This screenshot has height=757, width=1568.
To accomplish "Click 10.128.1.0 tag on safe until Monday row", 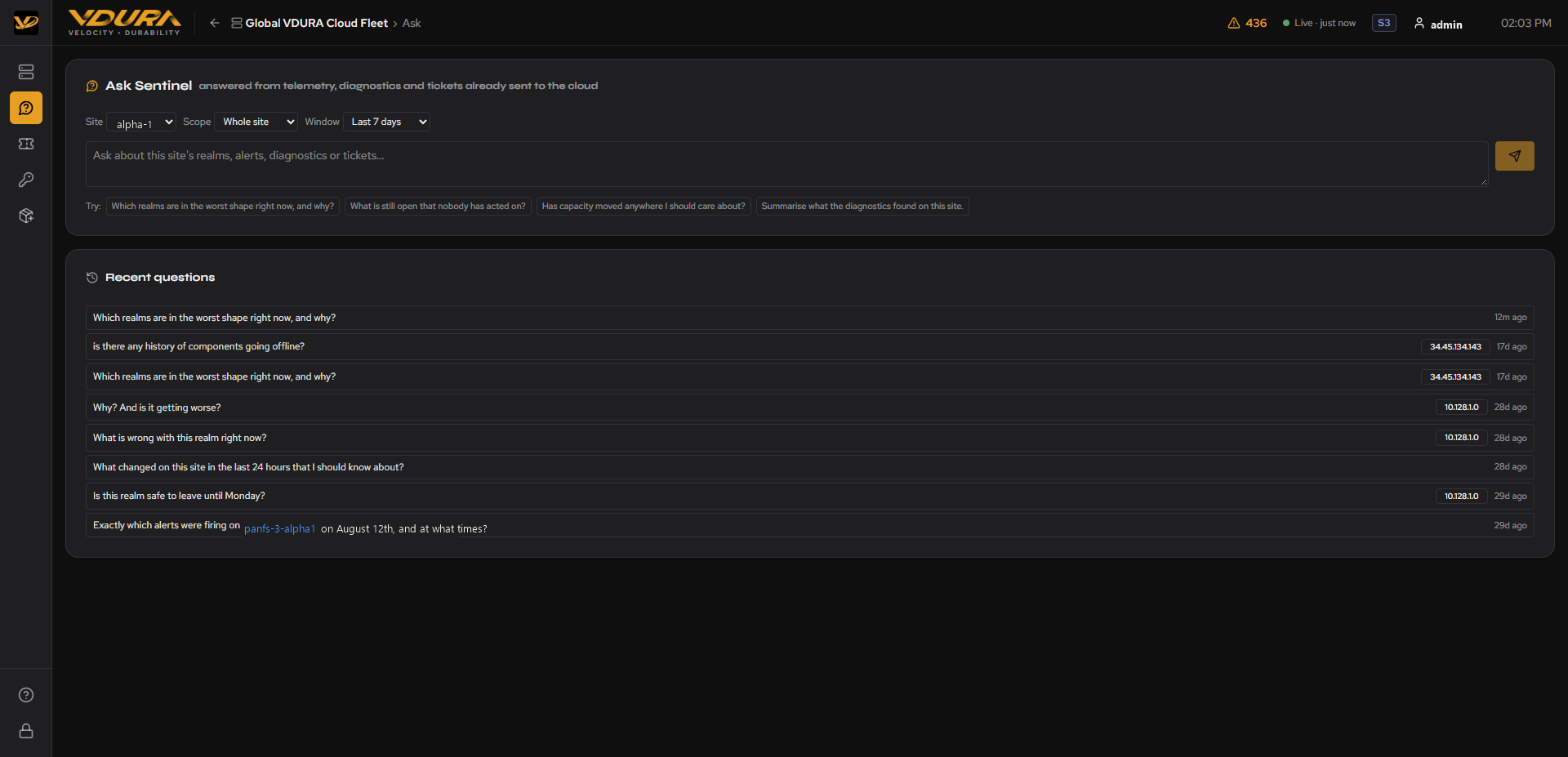I will coord(1461,497).
